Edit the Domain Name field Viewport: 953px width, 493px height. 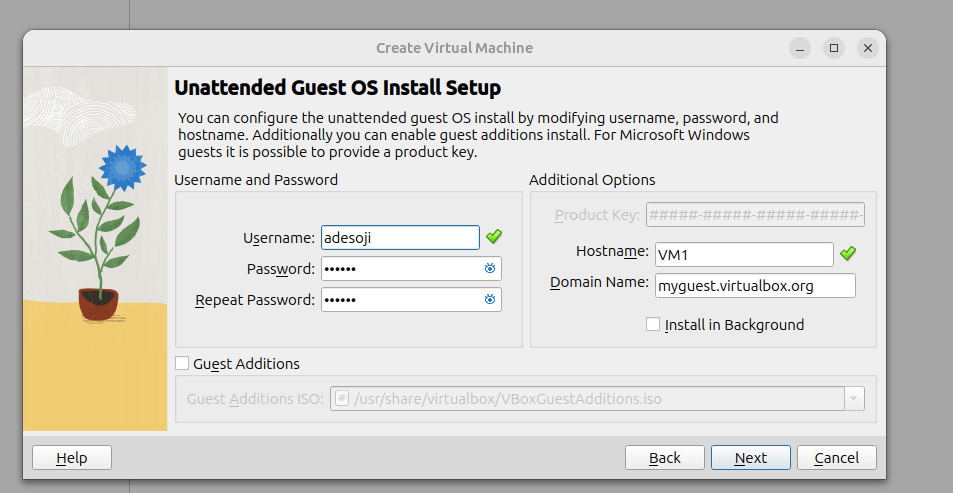pyautogui.click(x=755, y=285)
